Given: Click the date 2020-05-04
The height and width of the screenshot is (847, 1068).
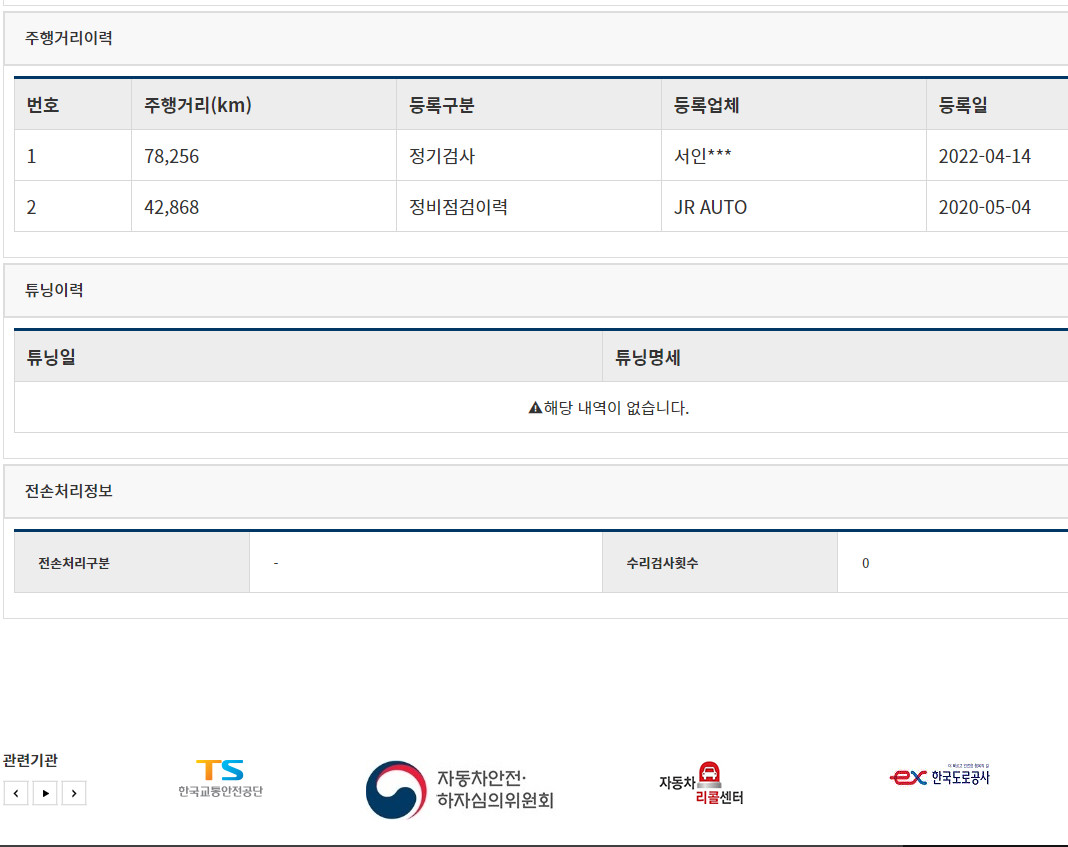Looking at the screenshot, I should (x=985, y=207).
